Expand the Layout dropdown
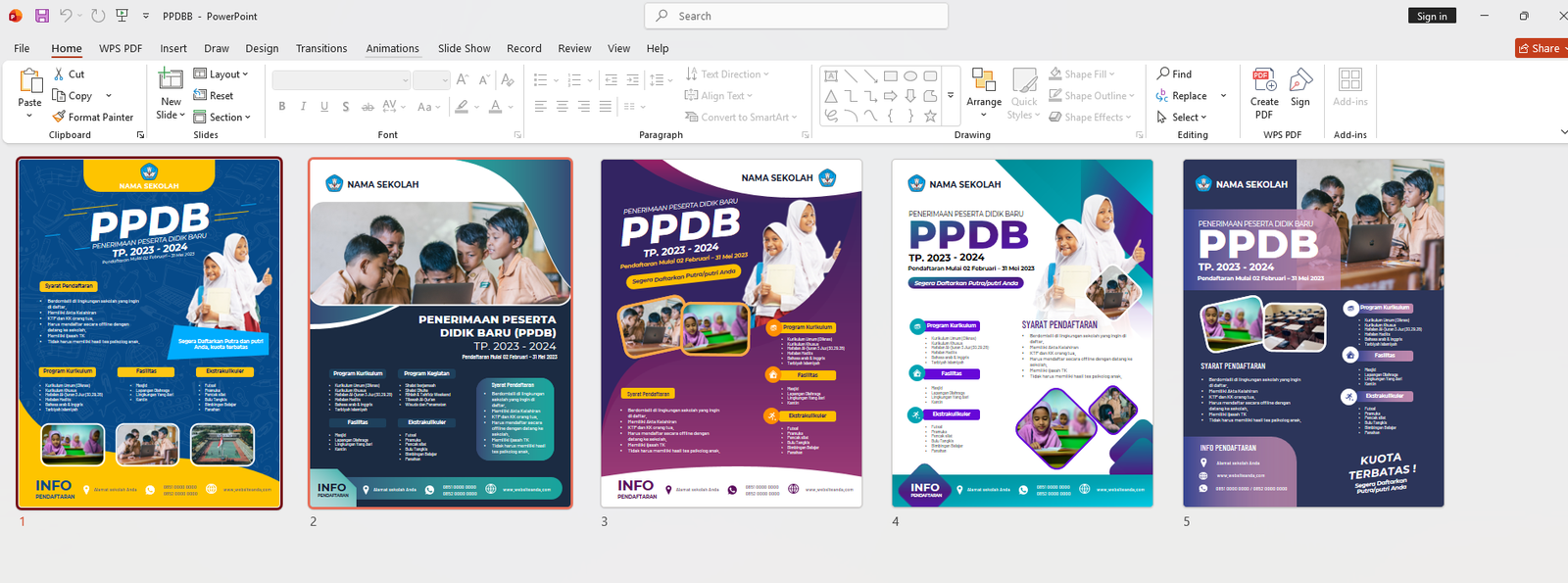 pos(221,74)
